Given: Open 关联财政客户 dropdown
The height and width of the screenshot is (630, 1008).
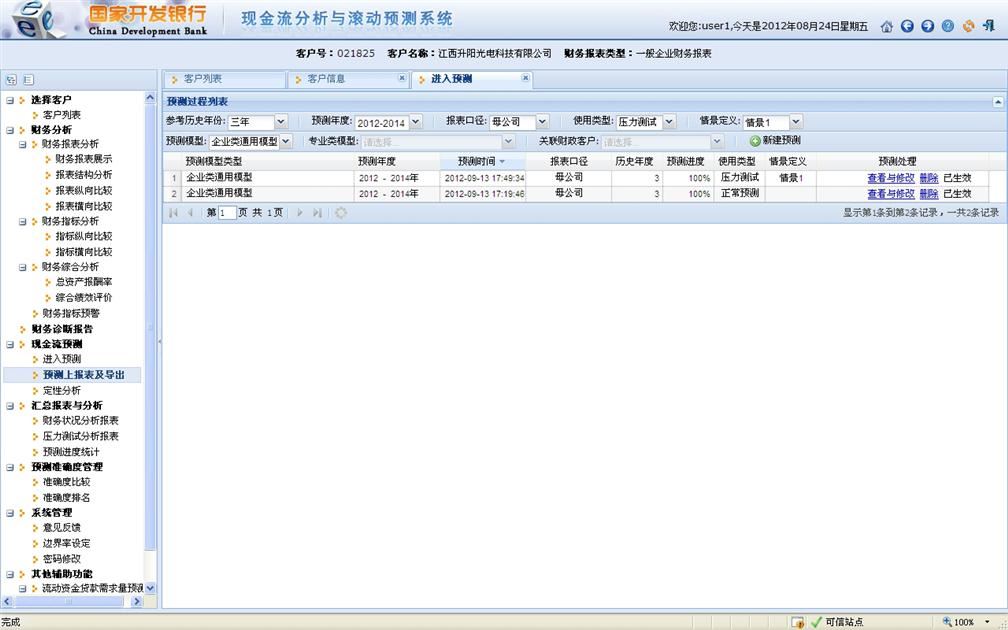Looking at the screenshot, I should (x=717, y=141).
